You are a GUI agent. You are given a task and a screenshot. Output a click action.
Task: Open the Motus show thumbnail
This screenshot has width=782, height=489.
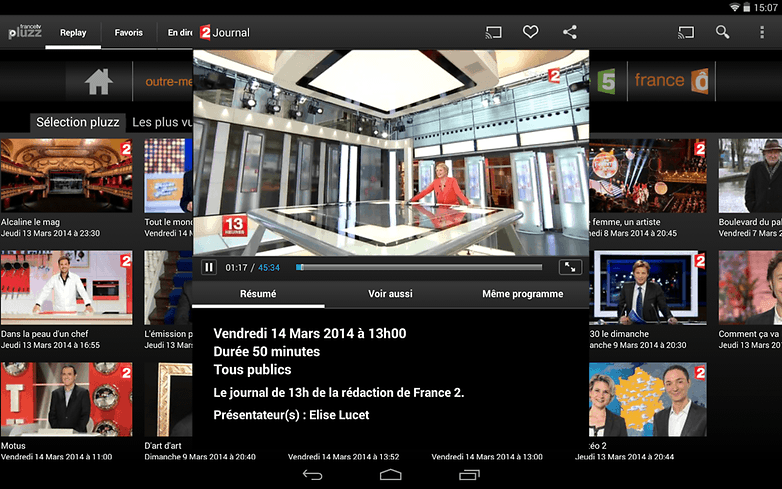click(66, 399)
